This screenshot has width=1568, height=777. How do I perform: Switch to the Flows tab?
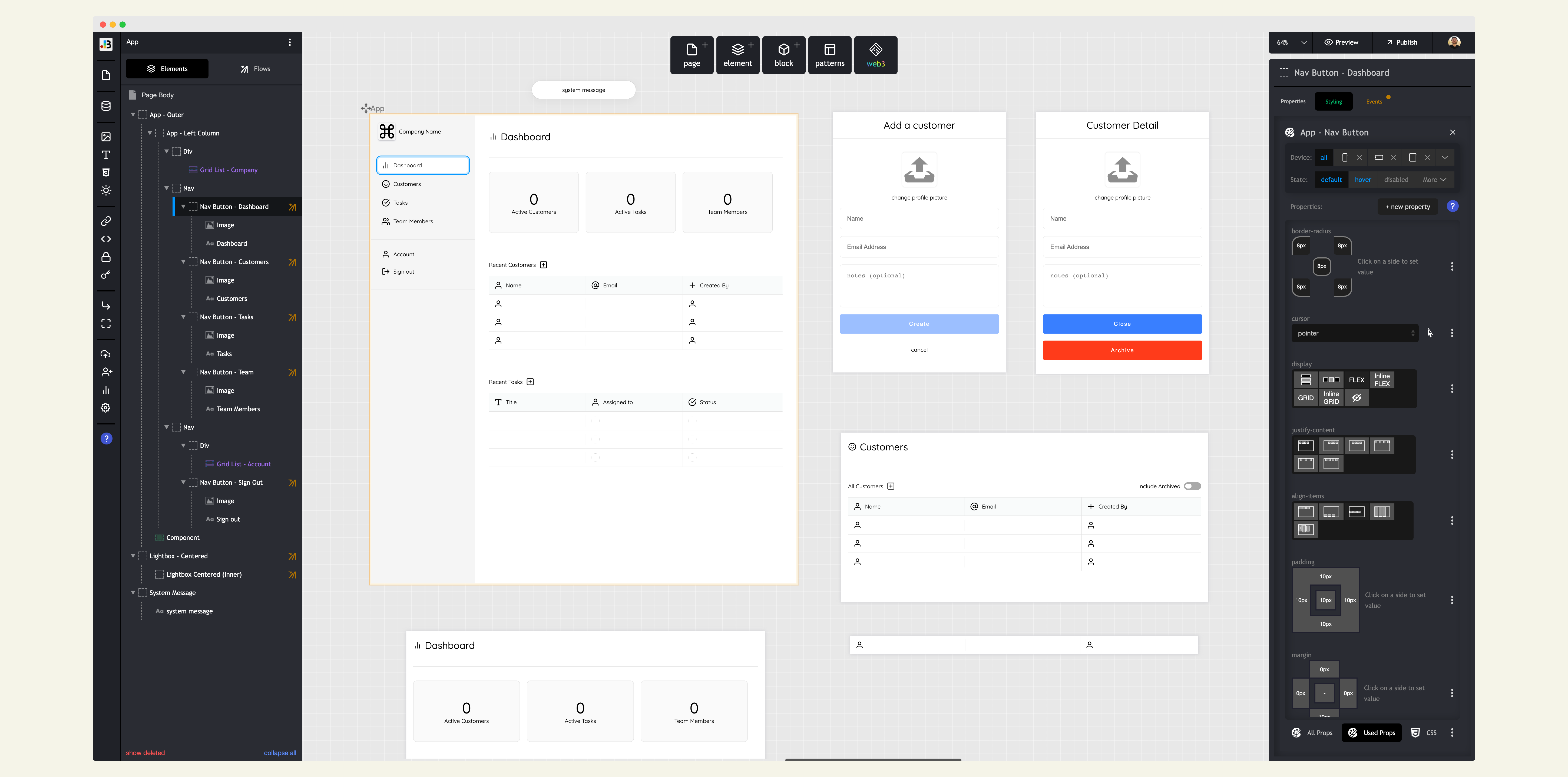(x=255, y=69)
